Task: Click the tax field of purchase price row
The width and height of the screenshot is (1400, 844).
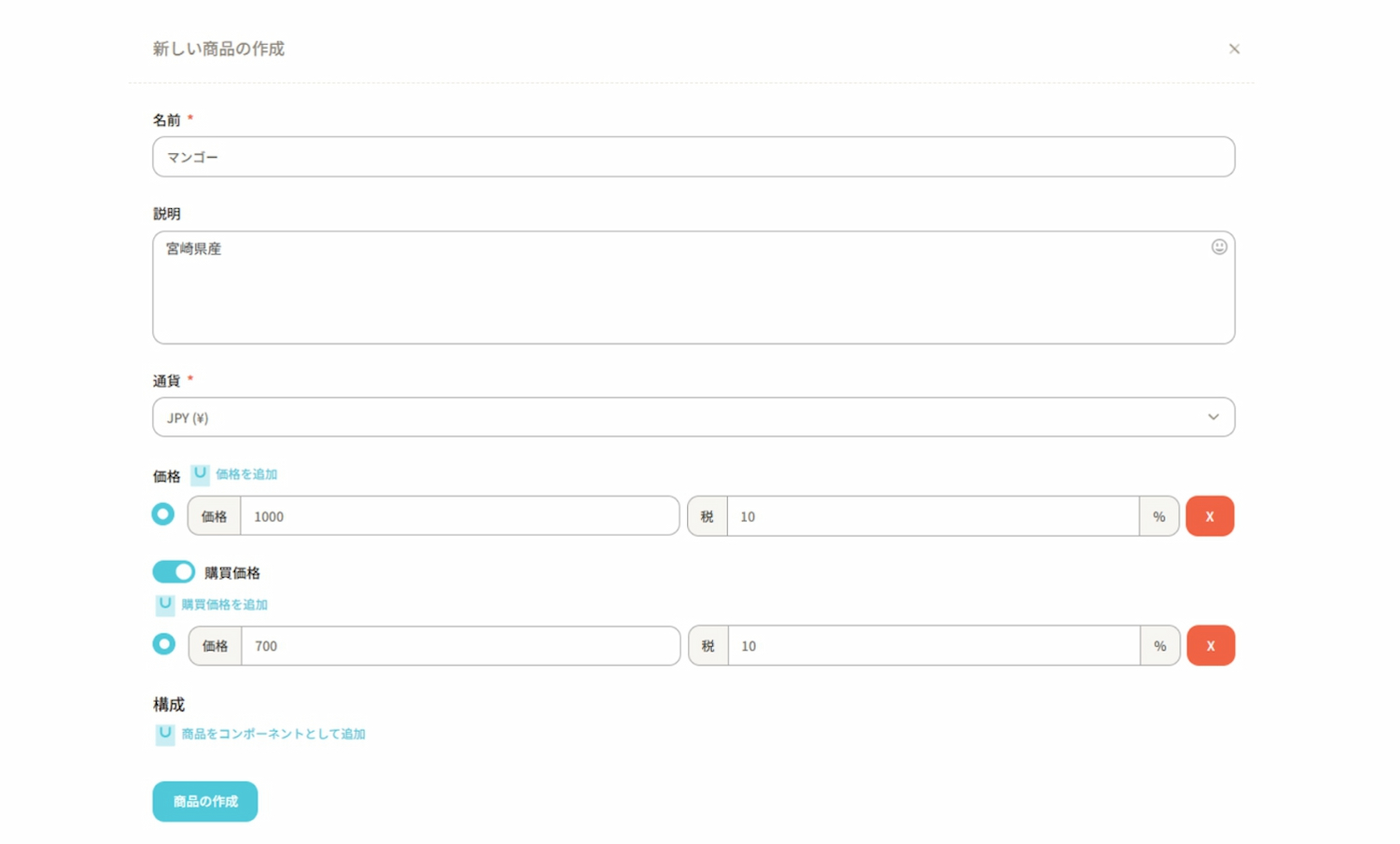Action: [x=933, y=646]
